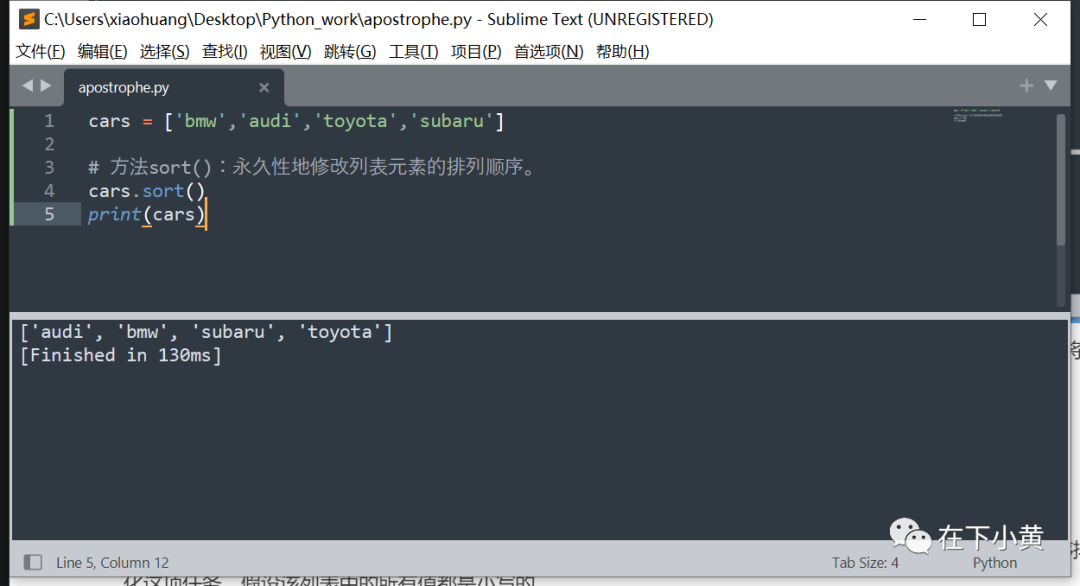1080x586 pixels.
Task: Click line number 3 in gutter
Action: [x=49, y=167]
